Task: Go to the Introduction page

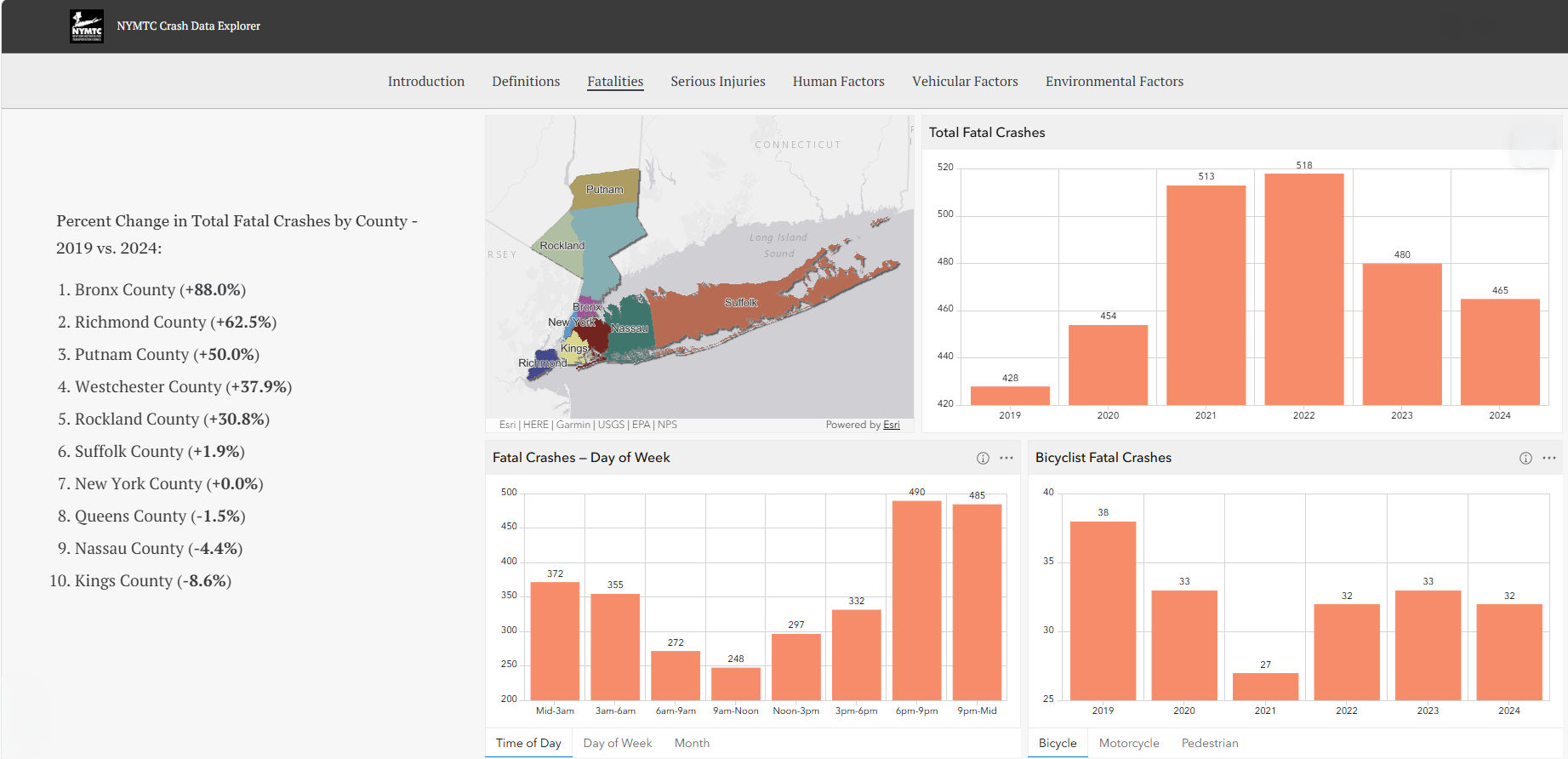Action: 426,82
